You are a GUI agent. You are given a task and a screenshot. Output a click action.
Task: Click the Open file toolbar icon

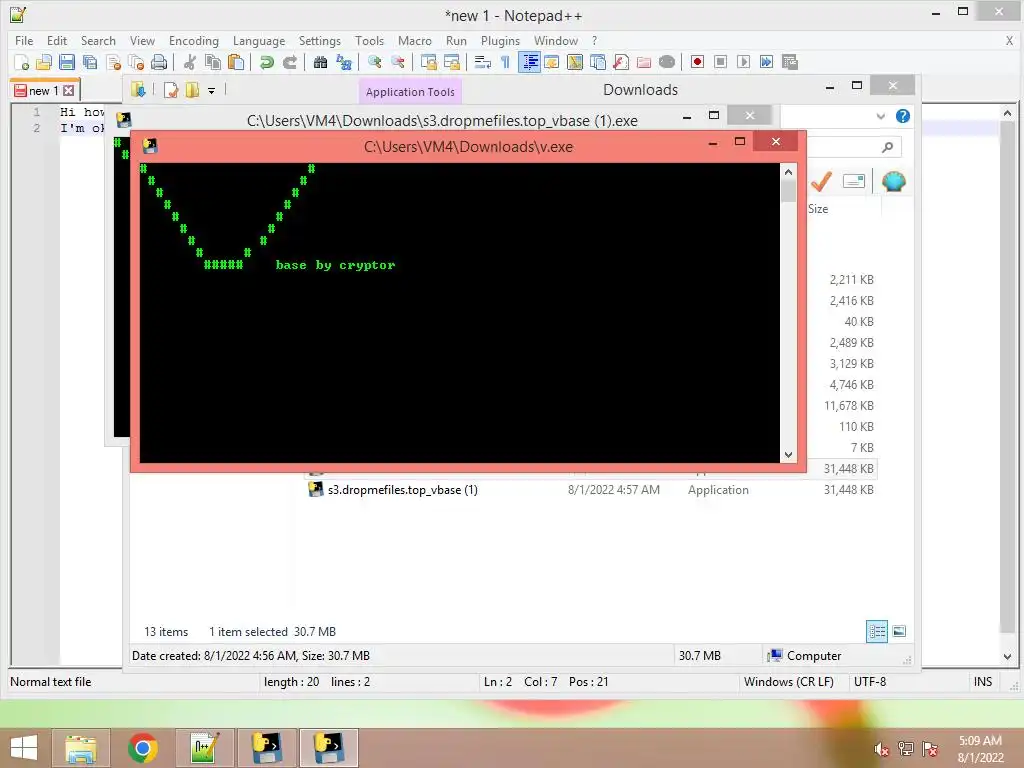(44, 62)
